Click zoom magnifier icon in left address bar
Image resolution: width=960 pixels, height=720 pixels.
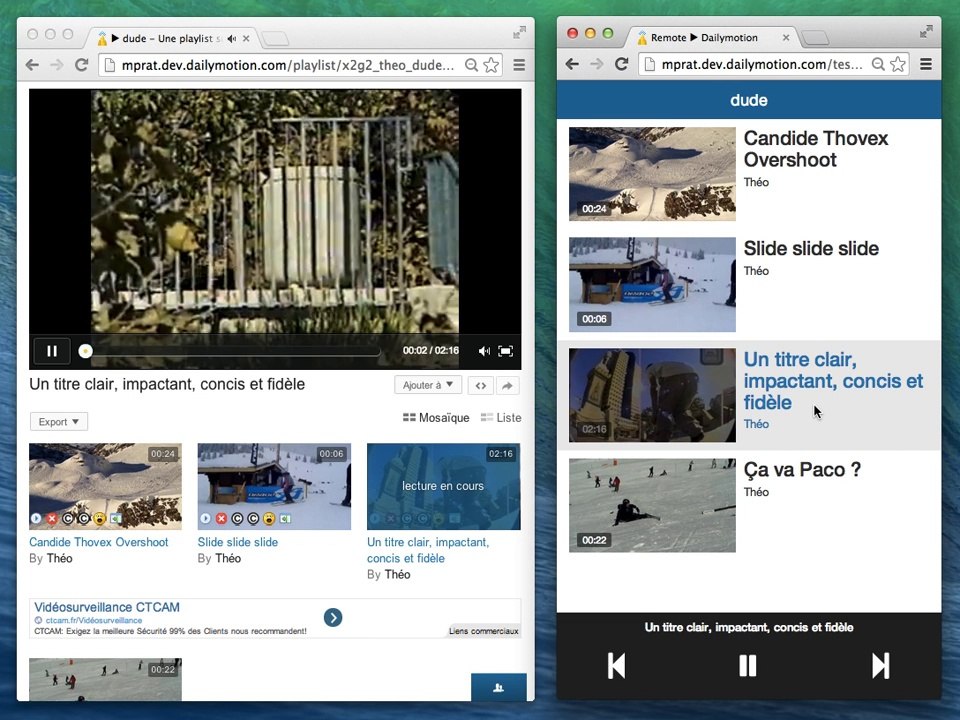pyautogui.click(x=471, y=65)
